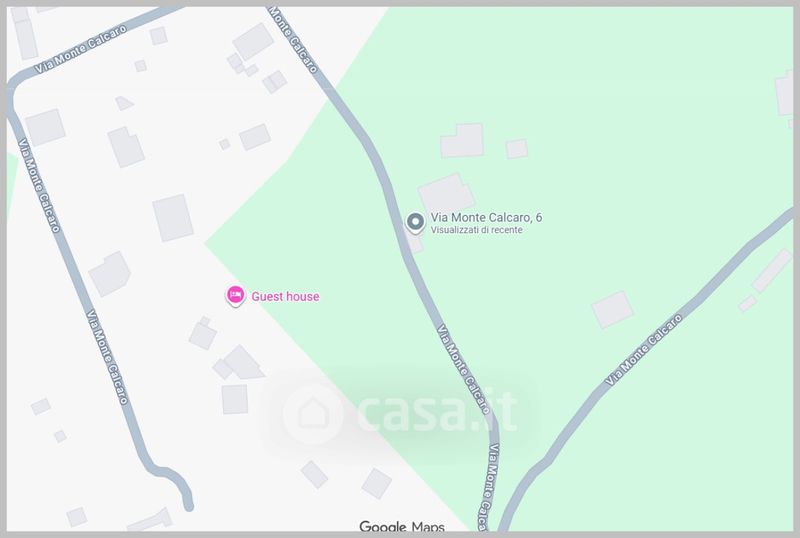
Task: Click the road label on the right diagonal road
Action: pyautogui.click(x=643, y=349)
